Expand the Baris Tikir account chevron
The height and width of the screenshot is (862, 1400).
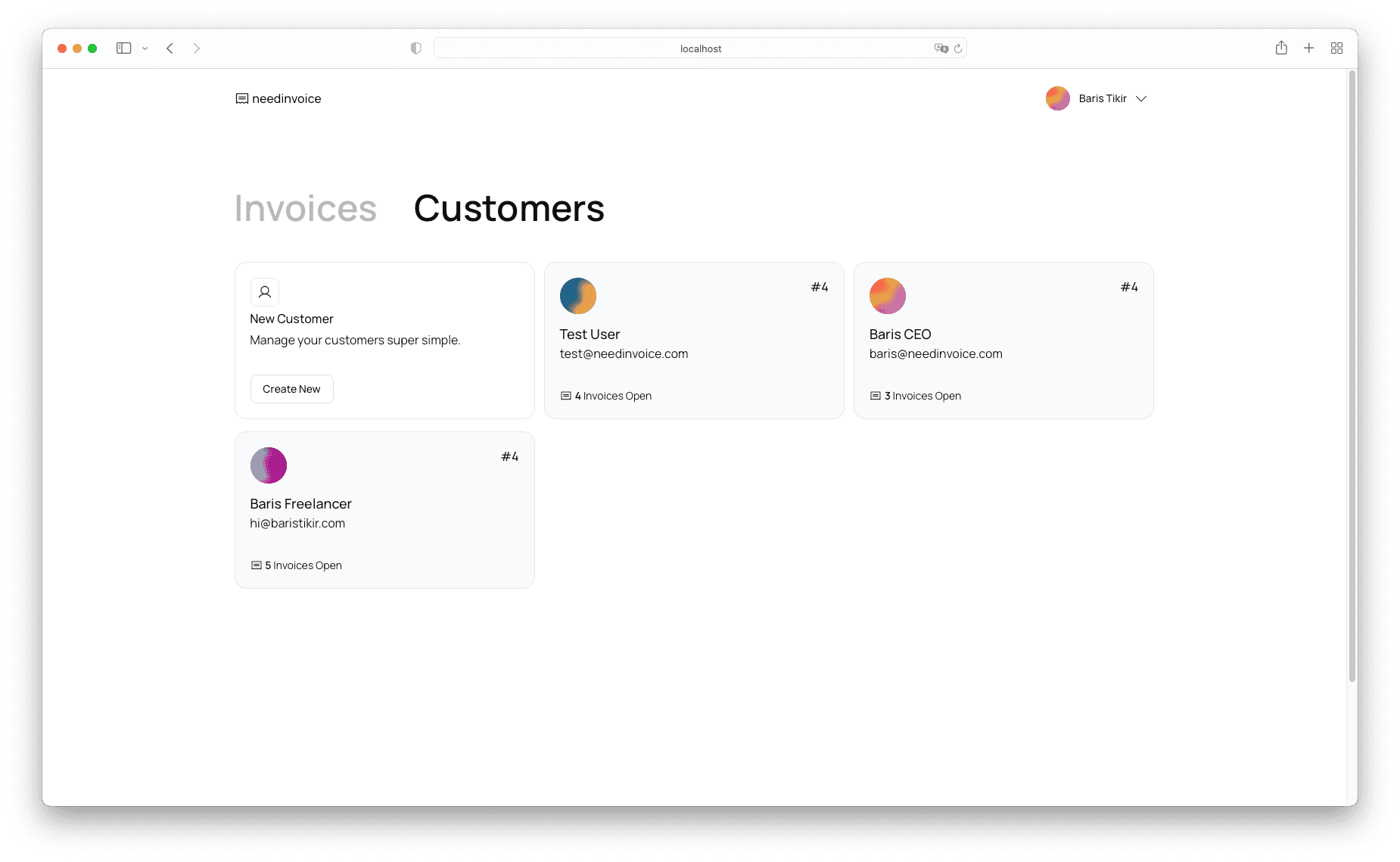pyautogui.click(x=1141, y=98)
